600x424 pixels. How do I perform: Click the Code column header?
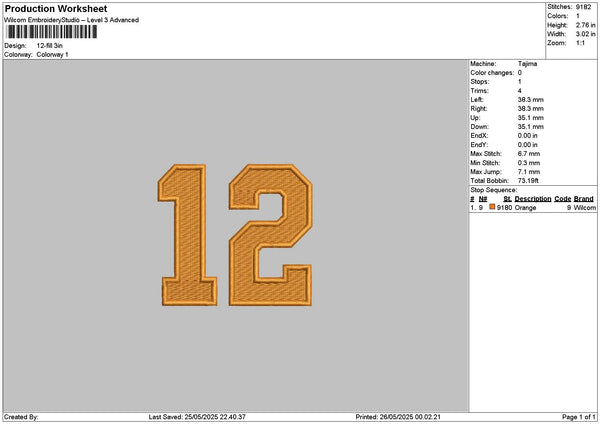[563, 199]
